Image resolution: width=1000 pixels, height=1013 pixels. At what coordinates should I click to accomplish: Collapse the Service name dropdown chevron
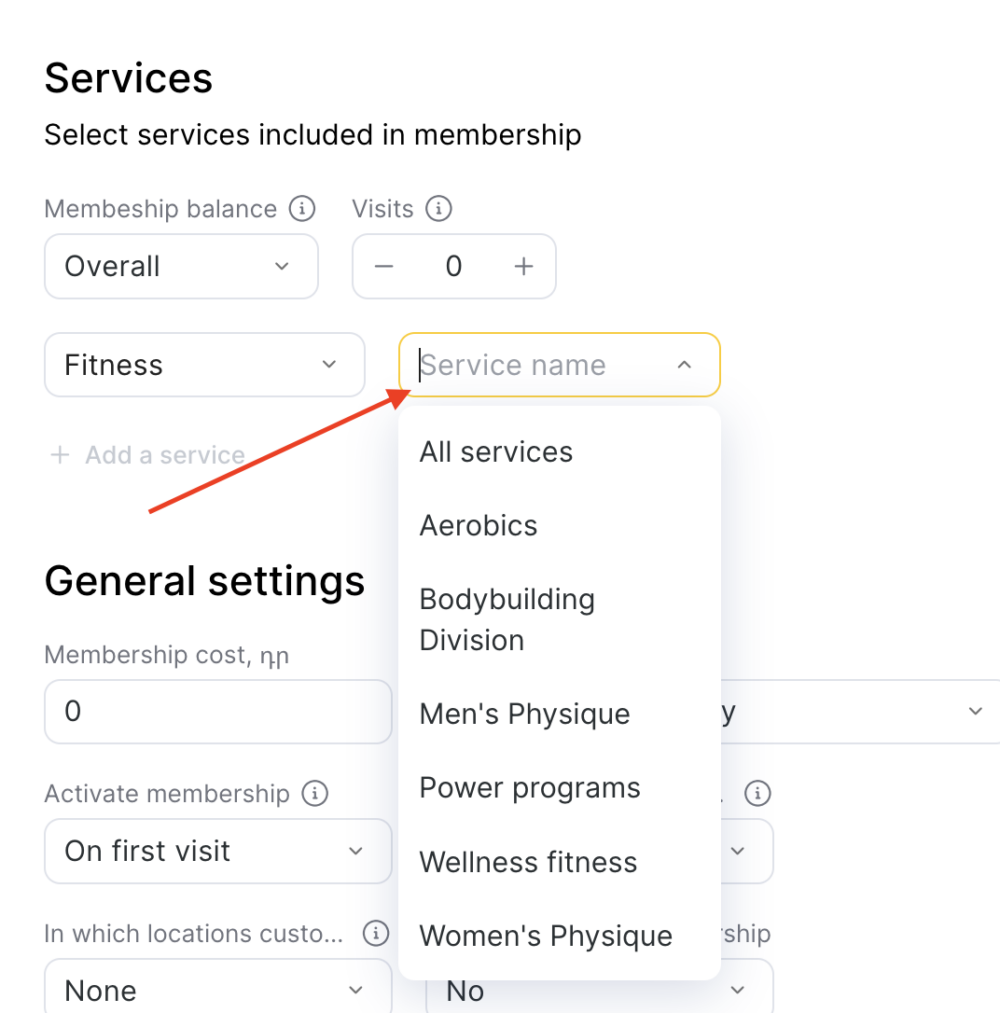point(684,365)
